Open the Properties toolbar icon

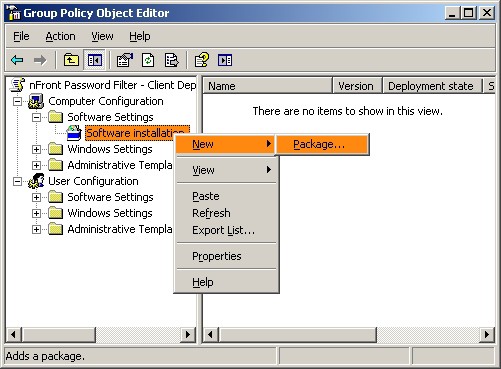pos(125,60)
